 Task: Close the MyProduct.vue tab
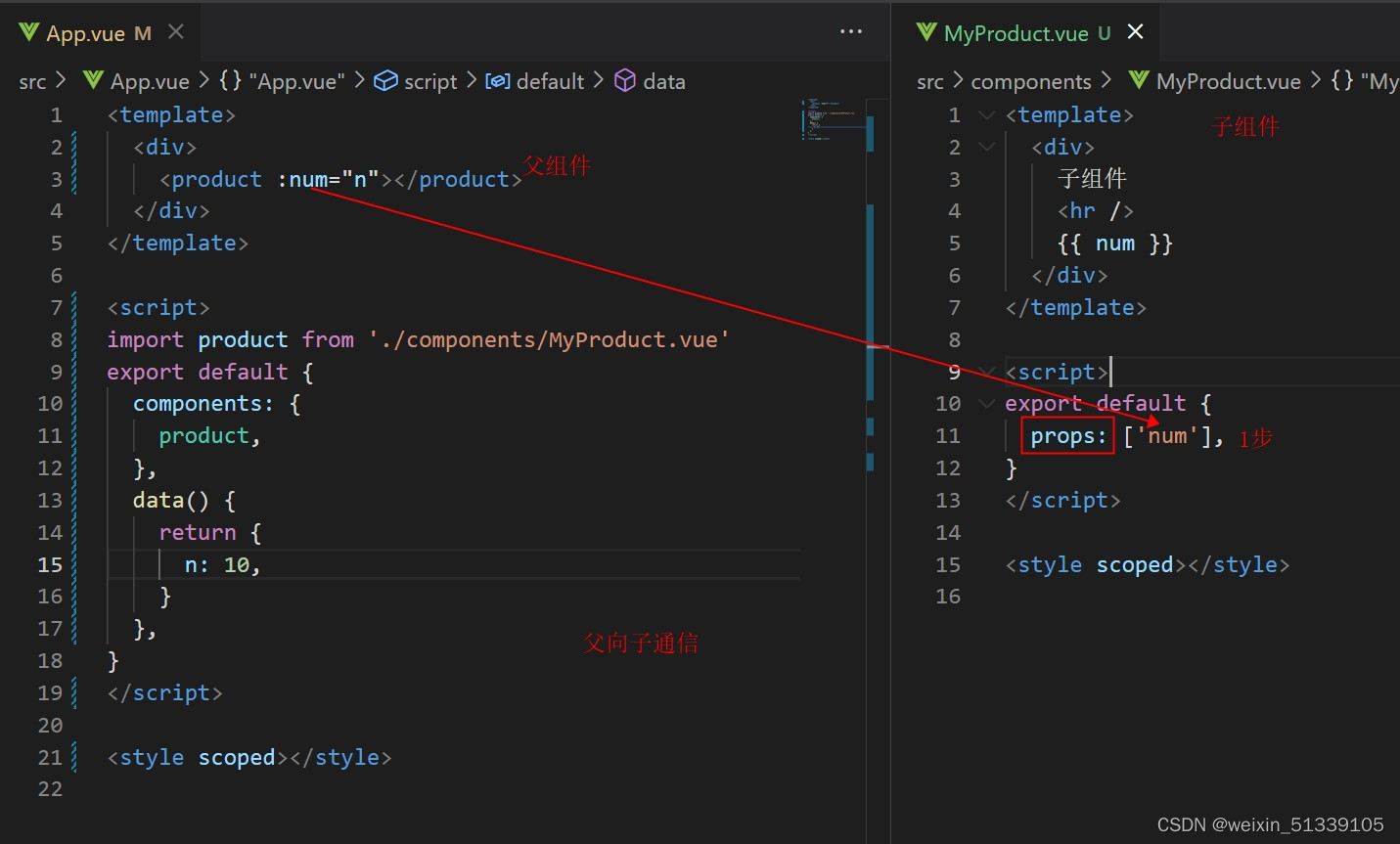(x=1136, y=32)
